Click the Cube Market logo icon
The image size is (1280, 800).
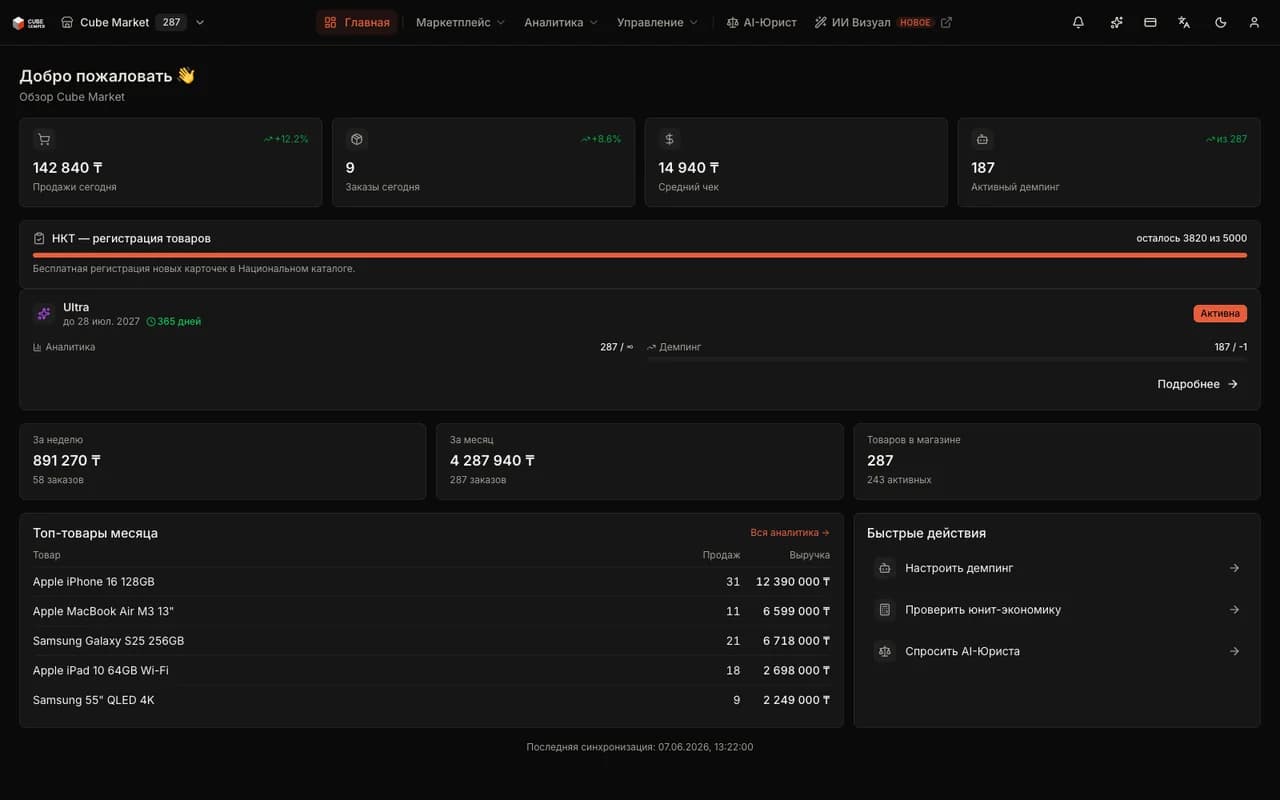pos(28,22)
